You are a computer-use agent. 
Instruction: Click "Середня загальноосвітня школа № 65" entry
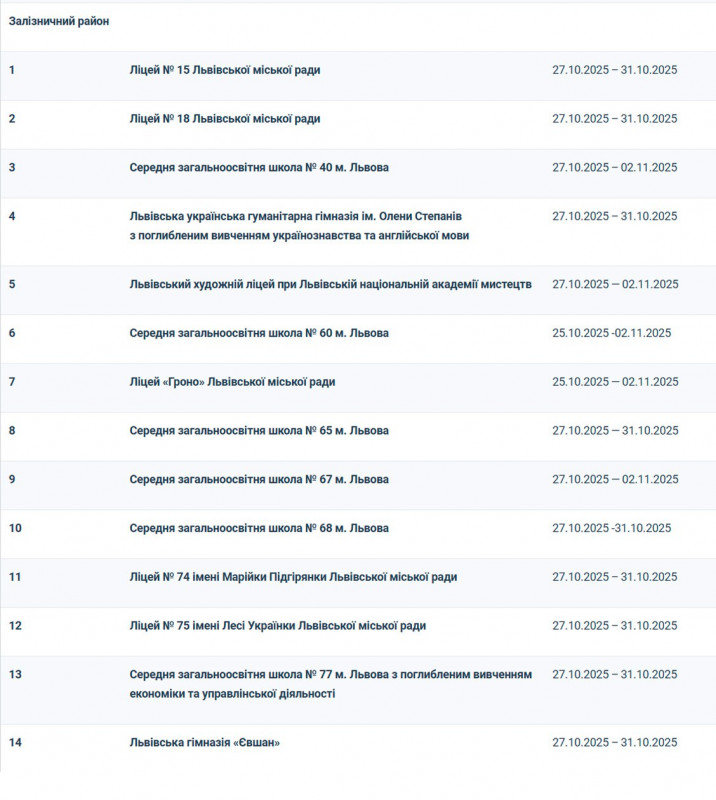tap(258, 431)
